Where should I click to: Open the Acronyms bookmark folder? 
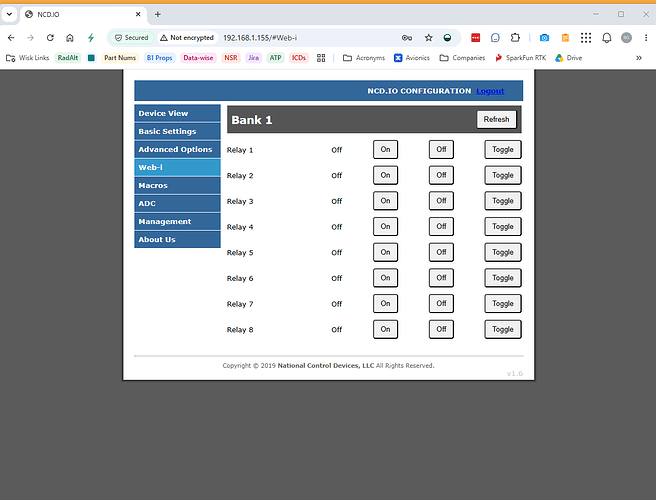tap(364, 58)
